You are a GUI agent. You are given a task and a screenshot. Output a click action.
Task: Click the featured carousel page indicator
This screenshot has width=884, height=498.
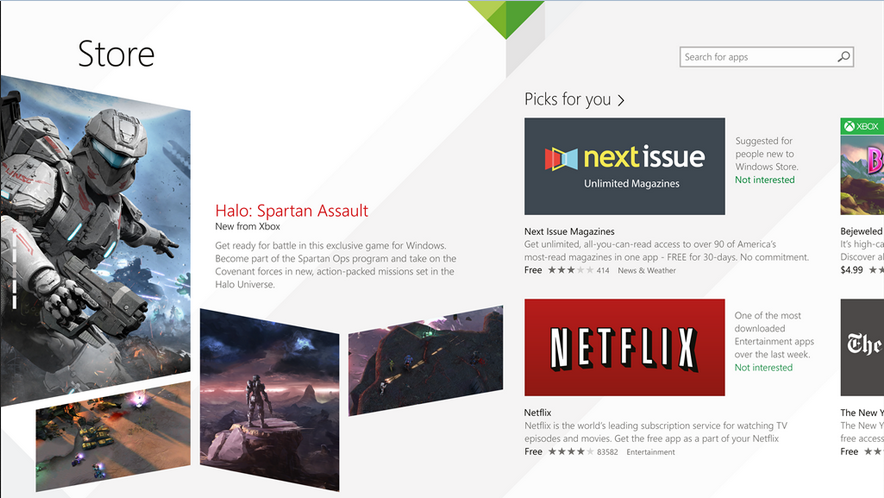15,271
